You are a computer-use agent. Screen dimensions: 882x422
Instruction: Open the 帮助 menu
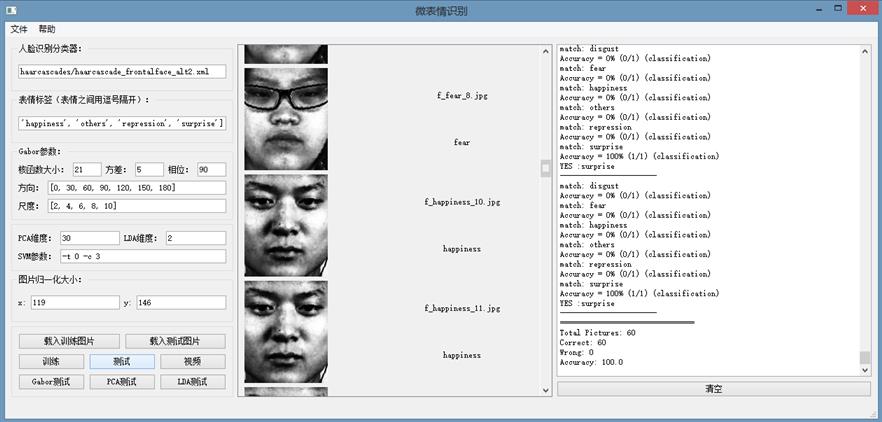[x=47, y=29]
